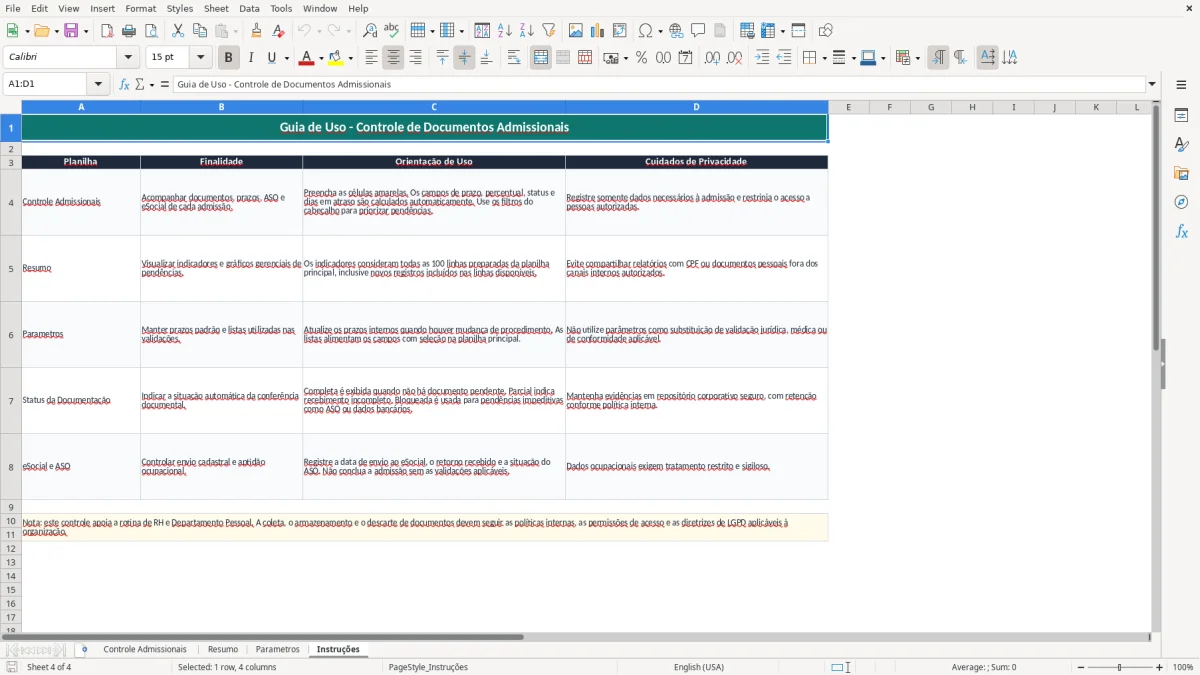Image resolution: width=1200 pixels, height=675 pixels.
Task: Open the Underline style dropdown arrow
Action: click(x=285, y=58)
